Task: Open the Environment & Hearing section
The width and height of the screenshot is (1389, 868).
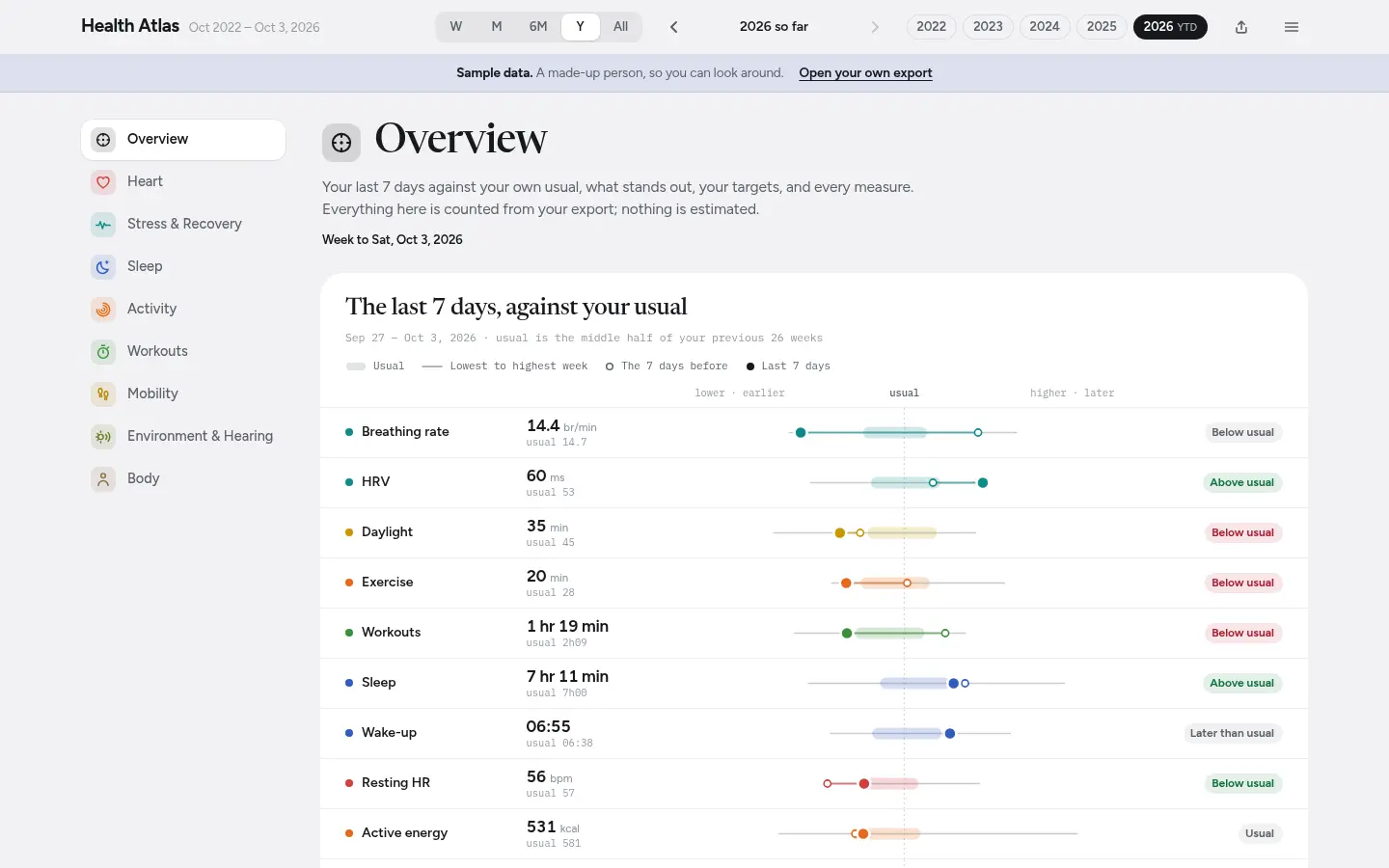Action: click(183, 437)
